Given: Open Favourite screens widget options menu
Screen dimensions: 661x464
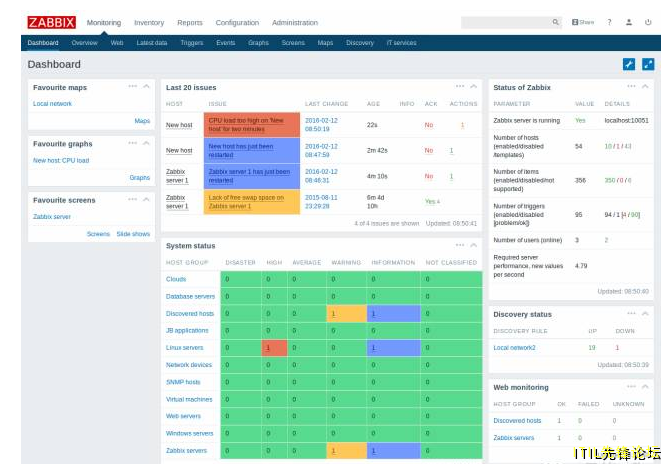Looking at the screenshot, I should [132, 199].
